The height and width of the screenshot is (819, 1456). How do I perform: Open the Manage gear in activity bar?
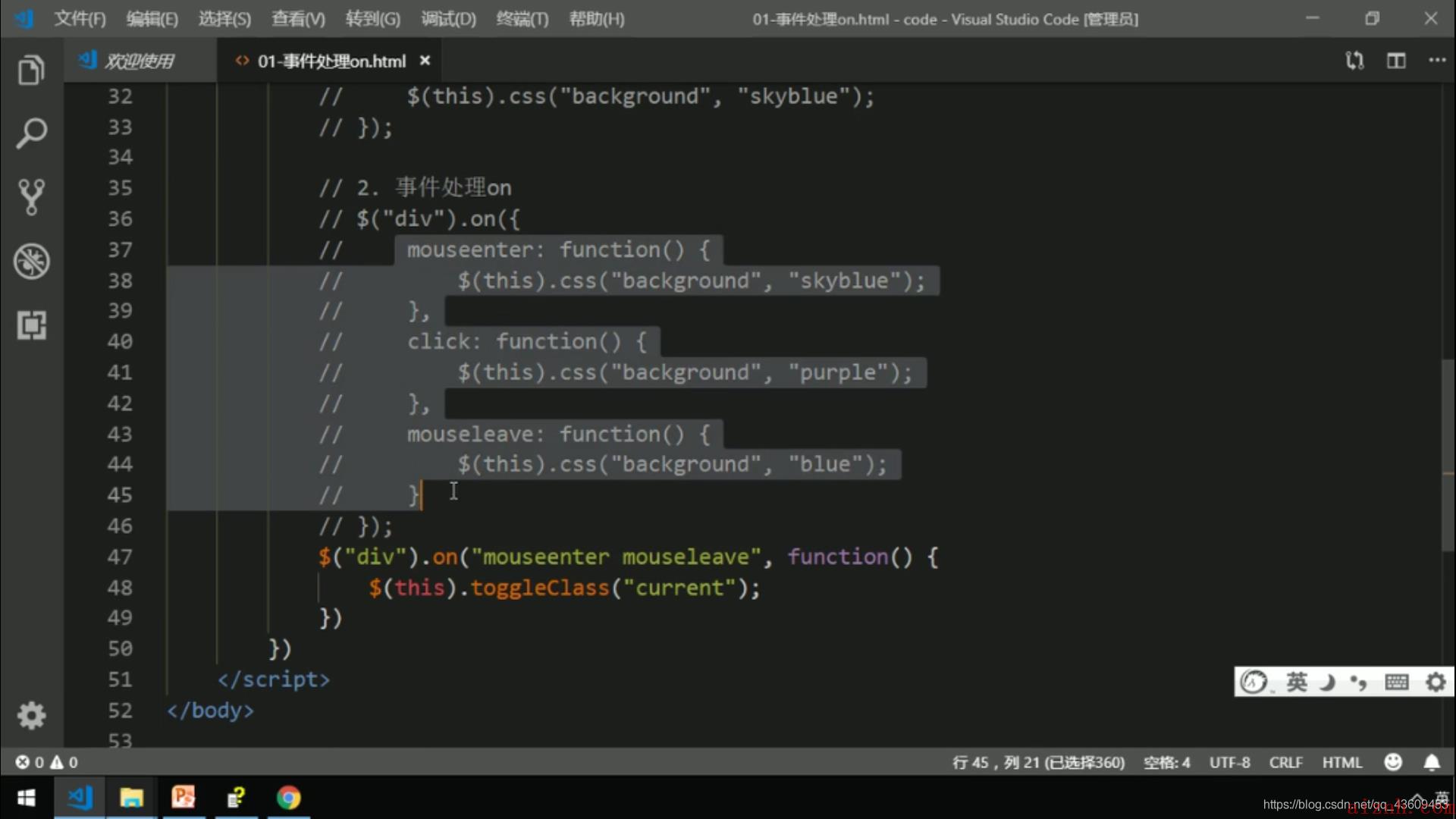point(31,715)
